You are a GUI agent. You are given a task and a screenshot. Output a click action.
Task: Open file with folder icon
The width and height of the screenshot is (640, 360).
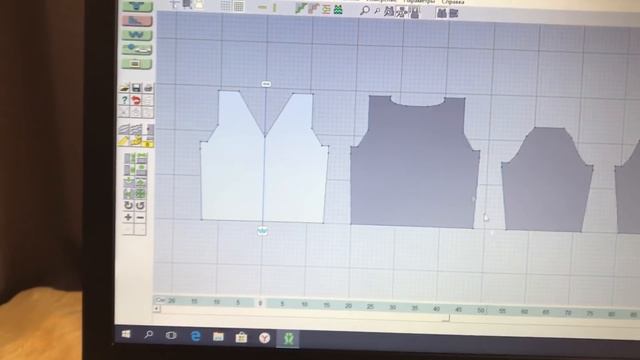click(124, 88)
